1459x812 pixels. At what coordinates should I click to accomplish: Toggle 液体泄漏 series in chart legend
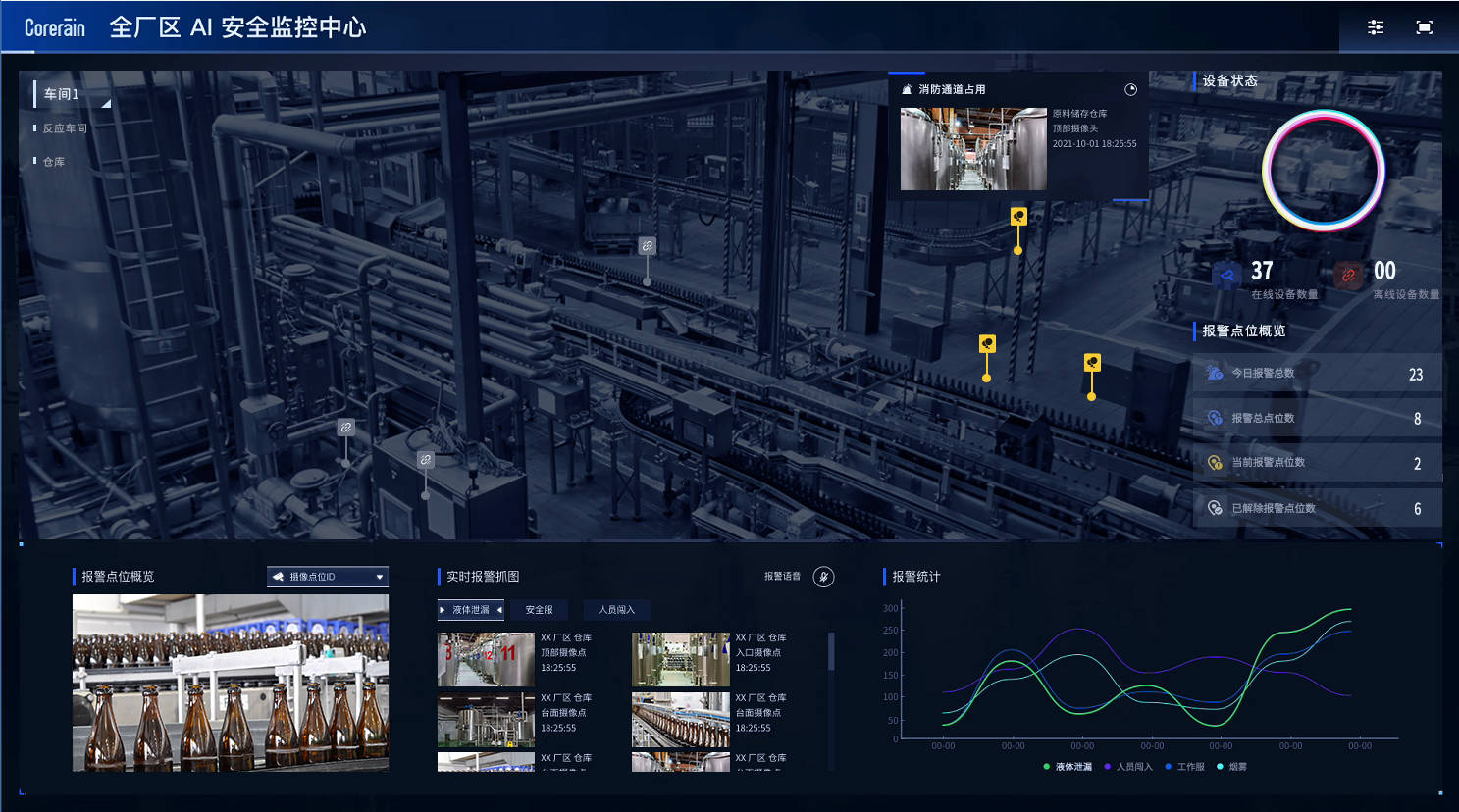1068,767
